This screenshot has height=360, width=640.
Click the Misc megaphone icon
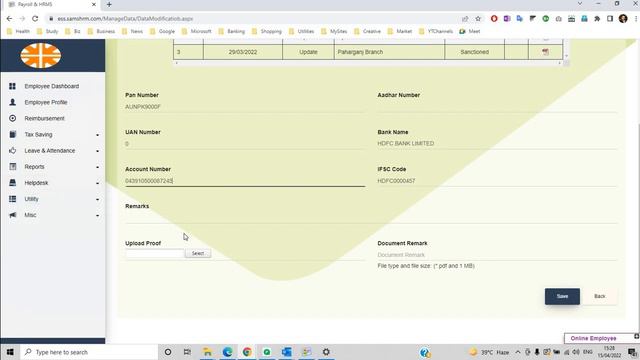(13, 215)
